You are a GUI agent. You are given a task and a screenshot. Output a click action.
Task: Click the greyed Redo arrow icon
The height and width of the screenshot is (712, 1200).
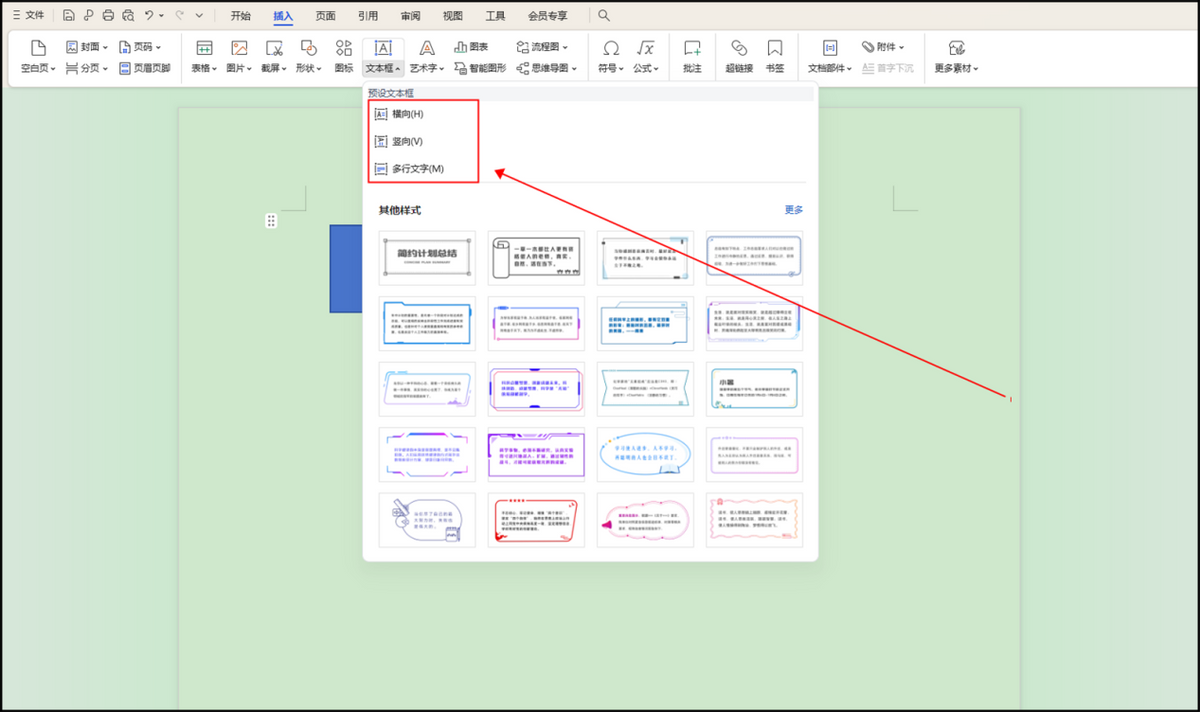point(179,16)
